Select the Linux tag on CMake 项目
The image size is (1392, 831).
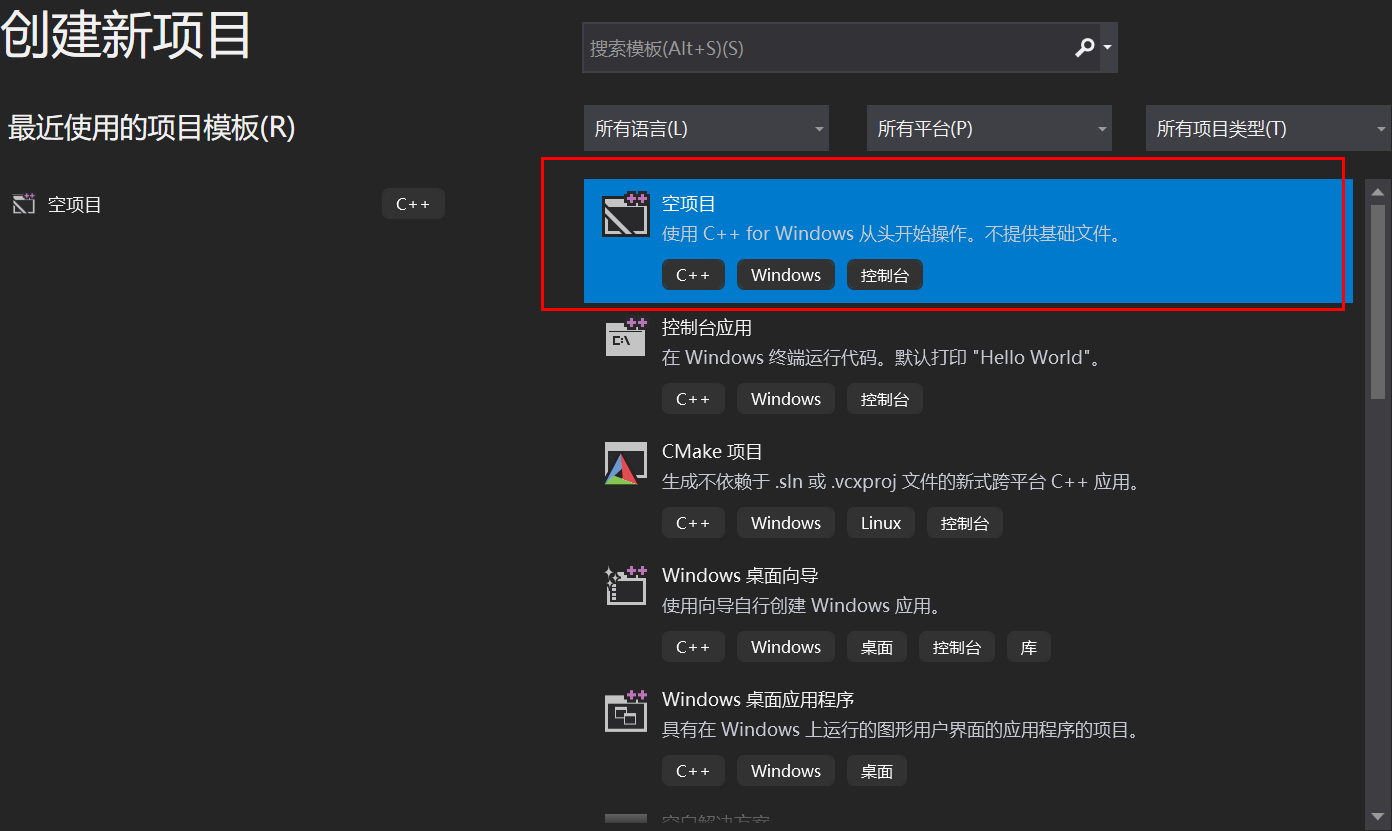[x=880, y=522]
